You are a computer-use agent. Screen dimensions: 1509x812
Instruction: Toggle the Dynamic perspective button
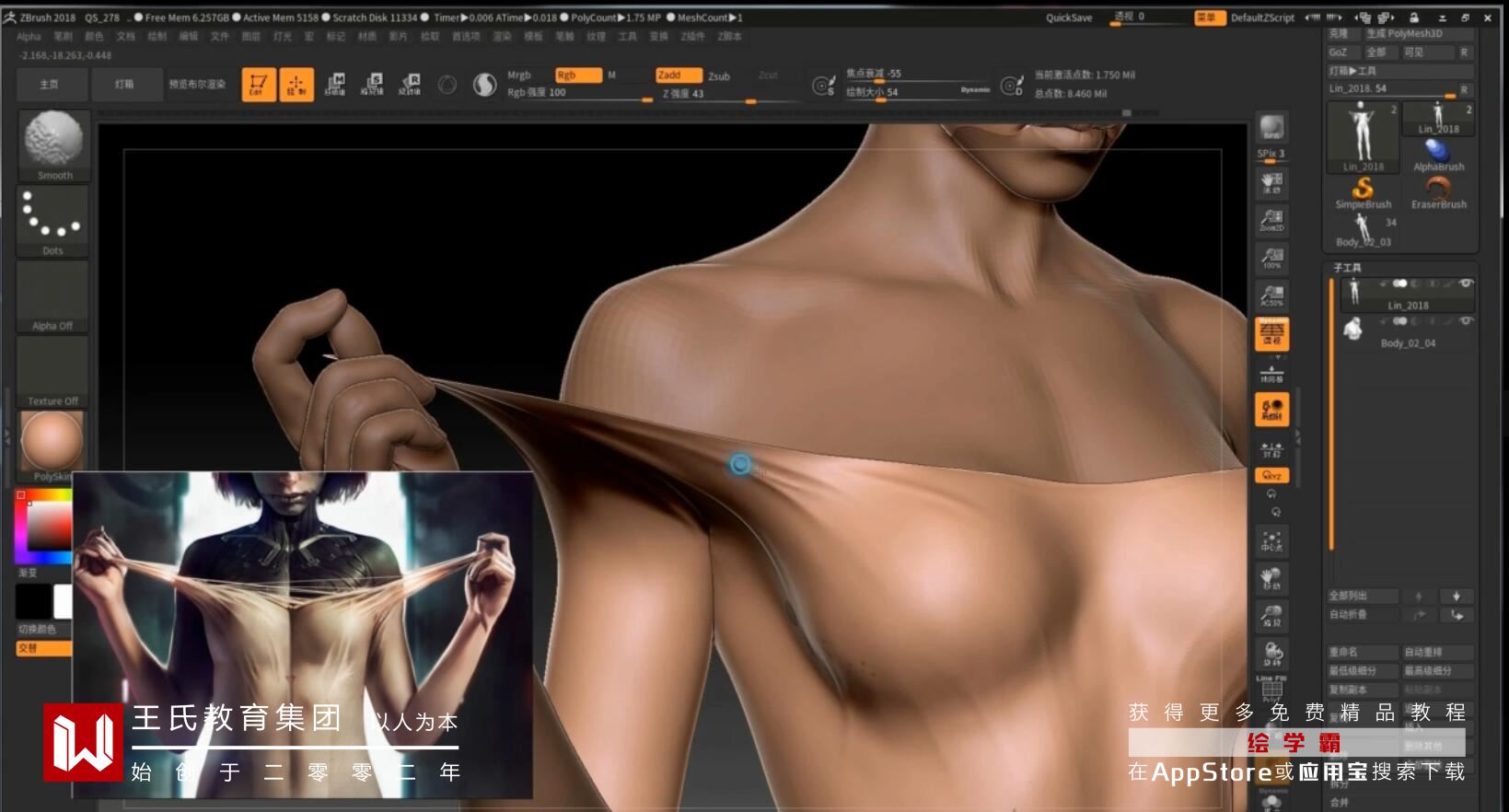tap(1271, 334)
